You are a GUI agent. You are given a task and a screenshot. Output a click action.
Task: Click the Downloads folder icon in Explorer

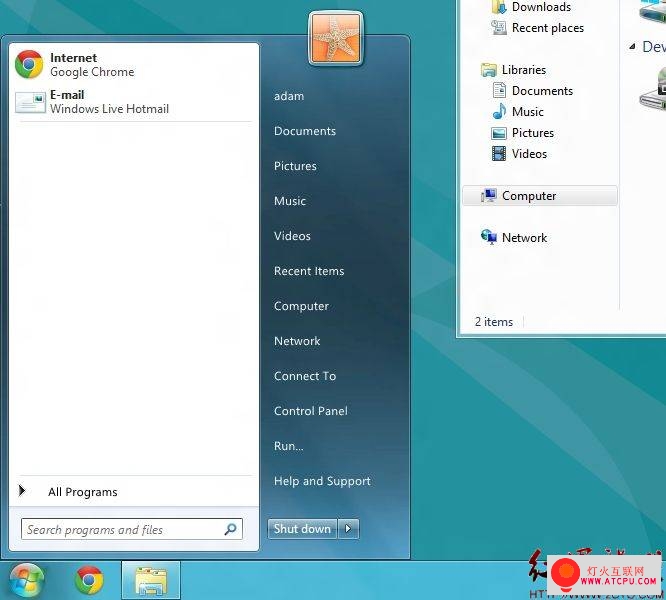pyautogui.click(x=499, y=7)
